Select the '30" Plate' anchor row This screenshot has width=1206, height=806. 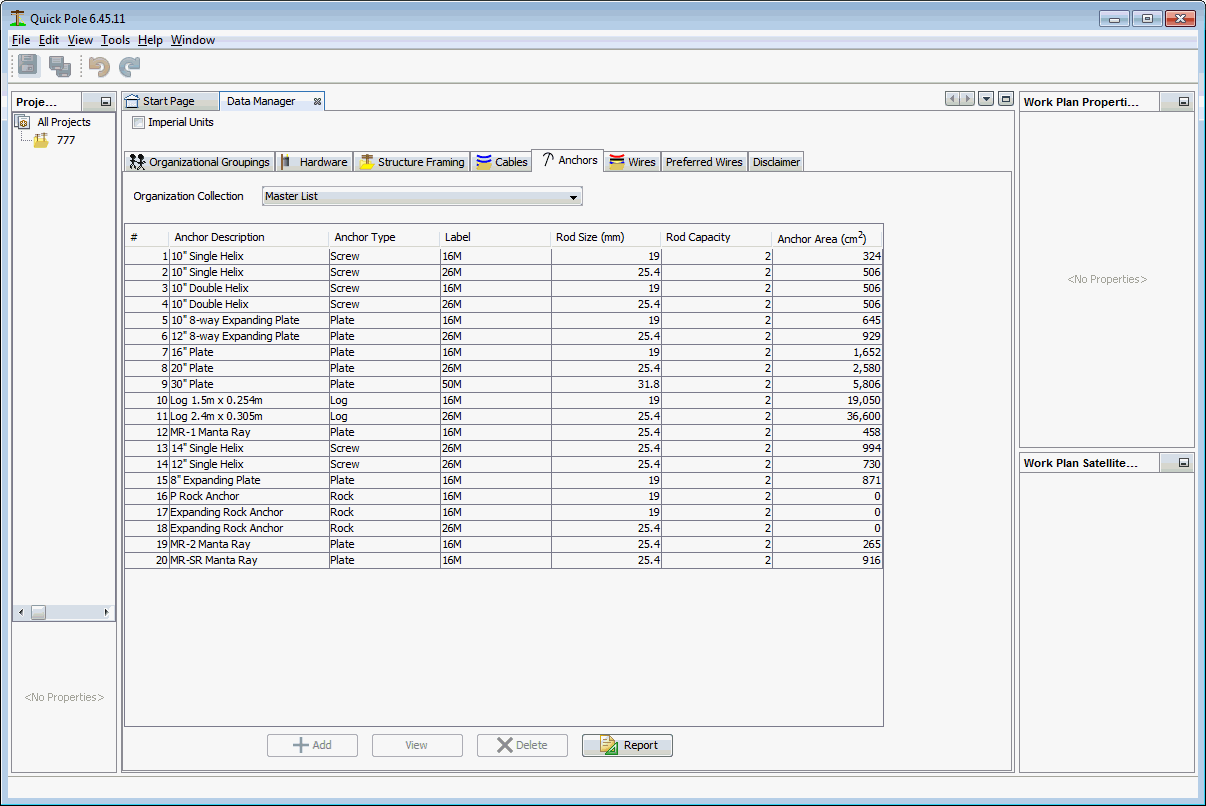coord(503,384)
